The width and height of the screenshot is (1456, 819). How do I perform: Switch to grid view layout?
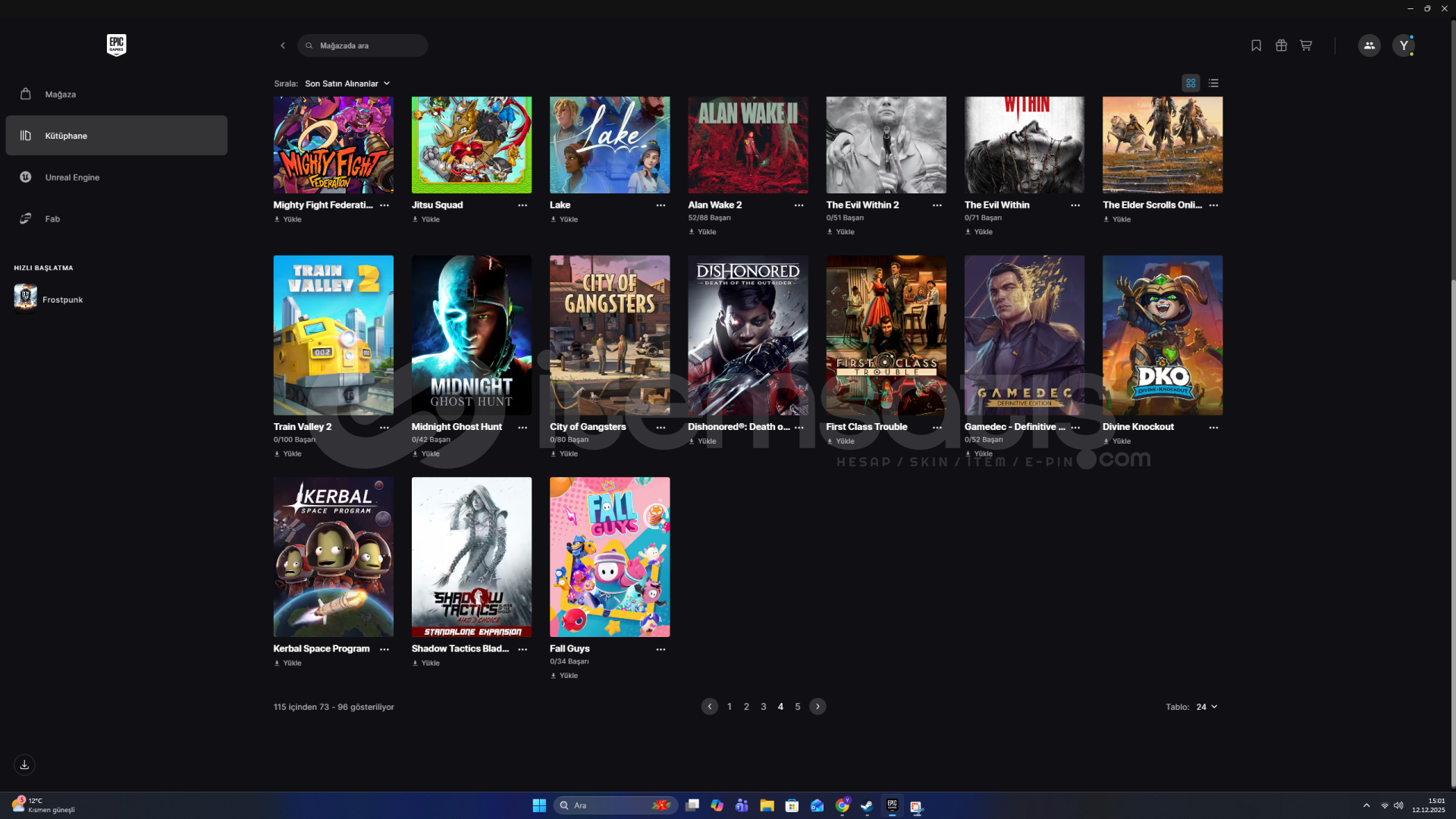pyautogui.click(x=1191, y=83)
